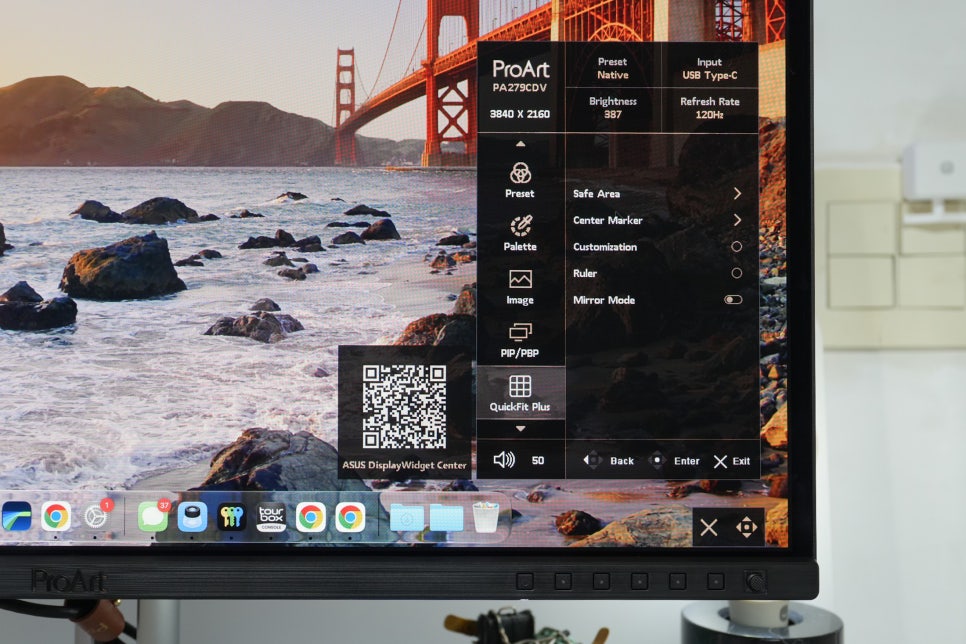Click the 3840 X 2160 resolution text

tap(520, 114)
